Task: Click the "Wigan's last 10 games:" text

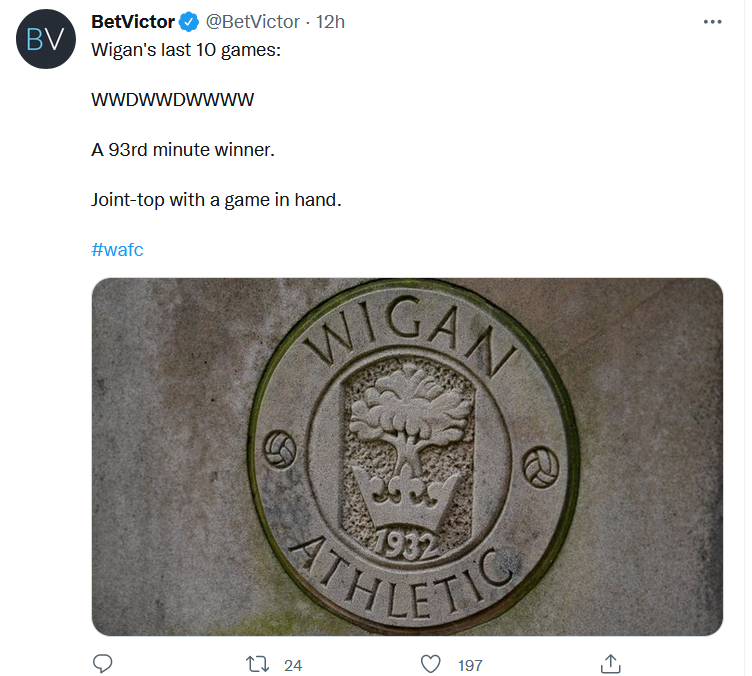Action: coord(187,48)
